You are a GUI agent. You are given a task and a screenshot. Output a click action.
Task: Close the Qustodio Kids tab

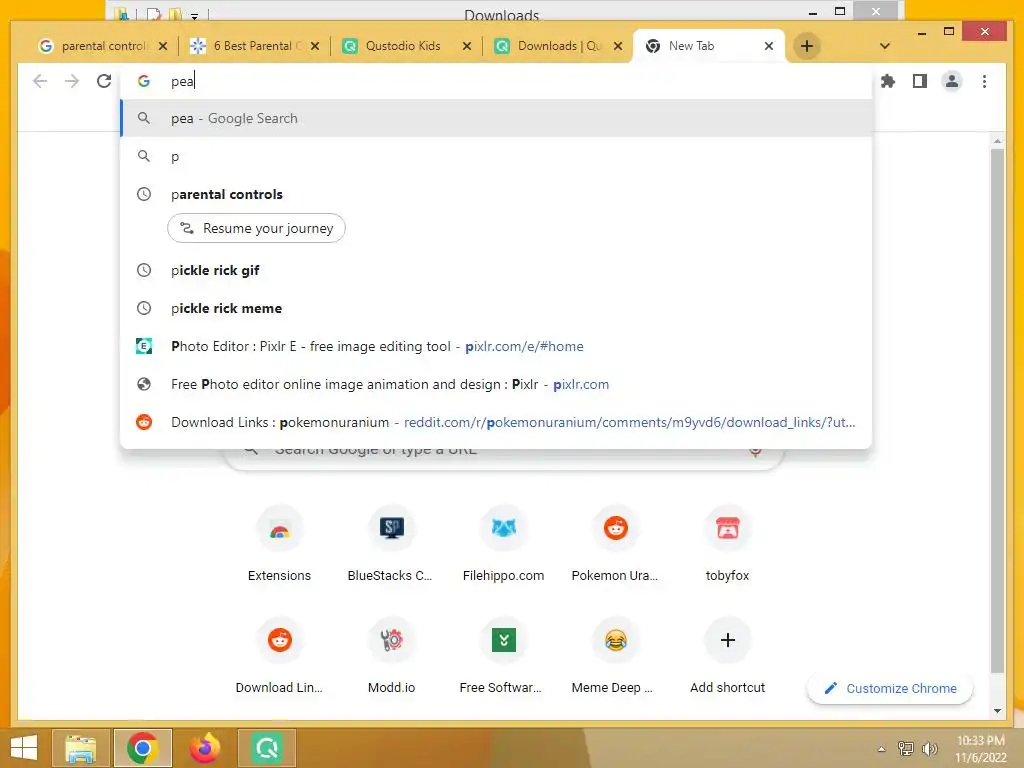pos(466,46)
